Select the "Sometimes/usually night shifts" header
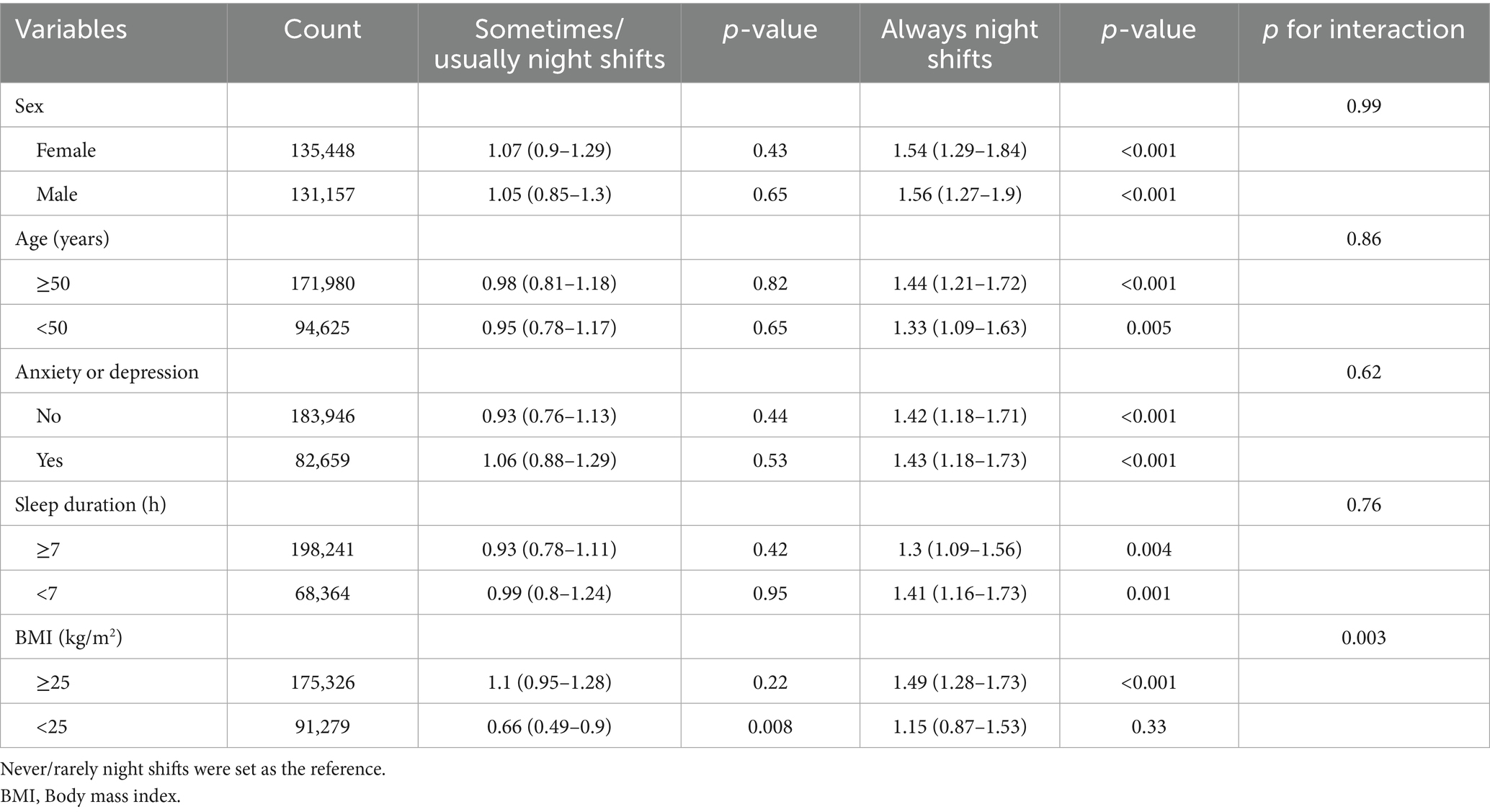The width and height of the screenshot is (1490, 812). 549,44
